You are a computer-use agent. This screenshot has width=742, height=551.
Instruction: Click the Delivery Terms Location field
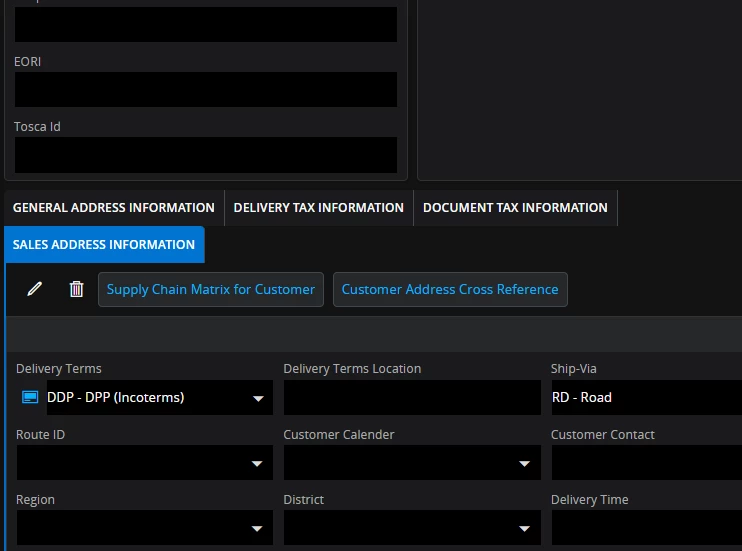click(x=412, y=397)
